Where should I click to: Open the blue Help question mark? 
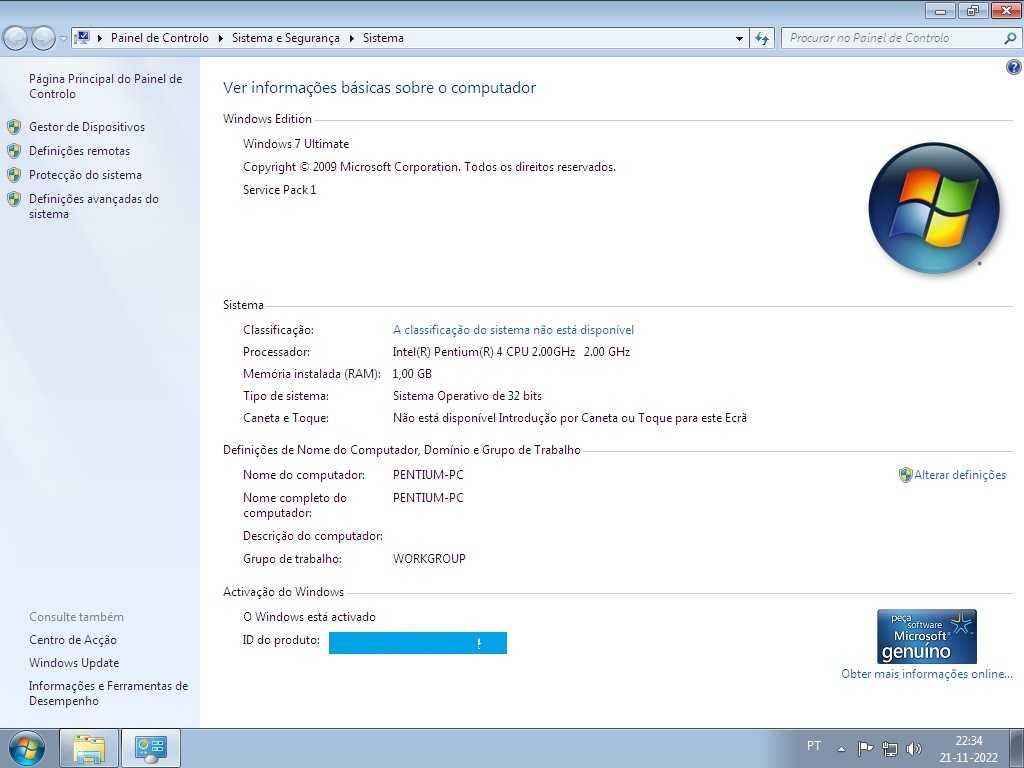(x=1013, y=67)
